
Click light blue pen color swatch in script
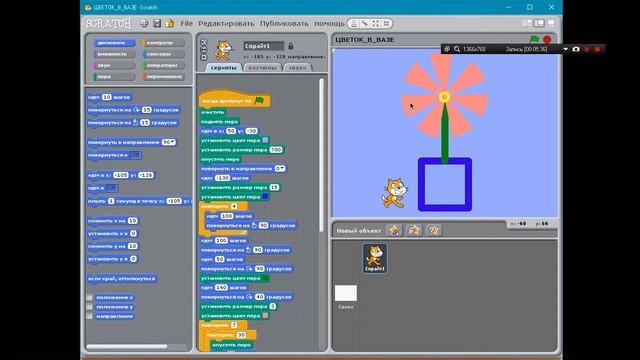[x=265, y=140]
